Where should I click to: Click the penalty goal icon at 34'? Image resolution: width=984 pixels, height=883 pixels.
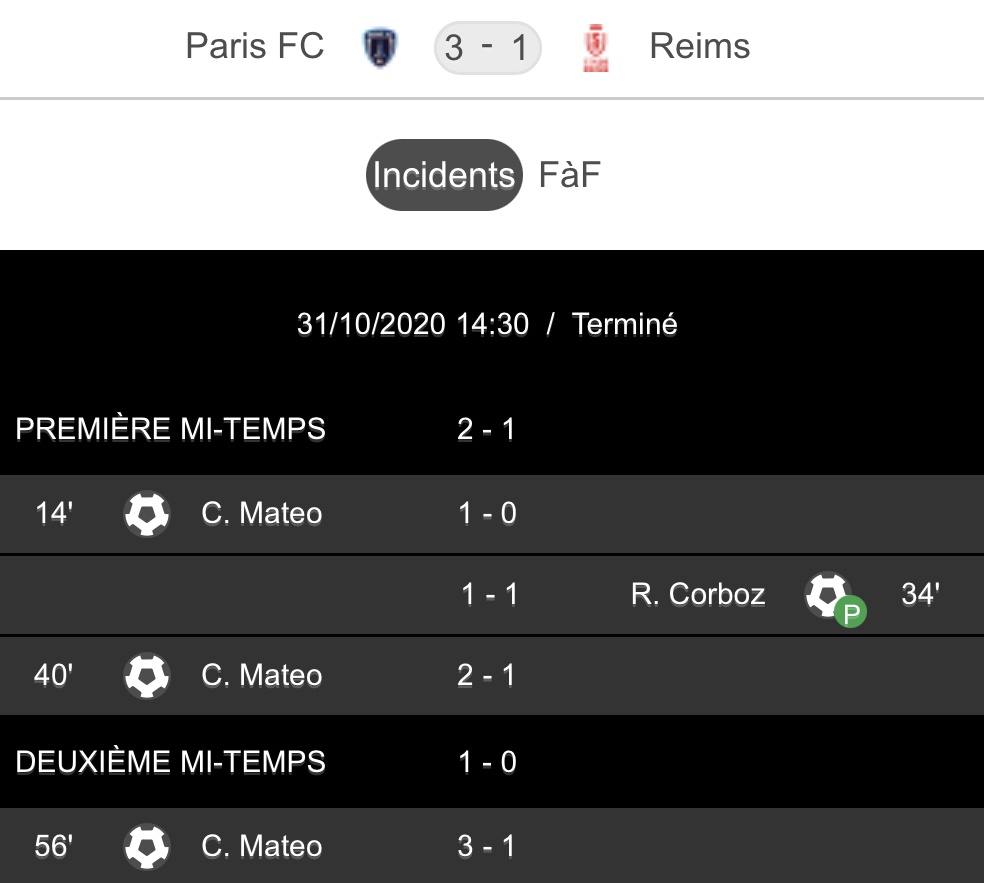pos(830,596)
